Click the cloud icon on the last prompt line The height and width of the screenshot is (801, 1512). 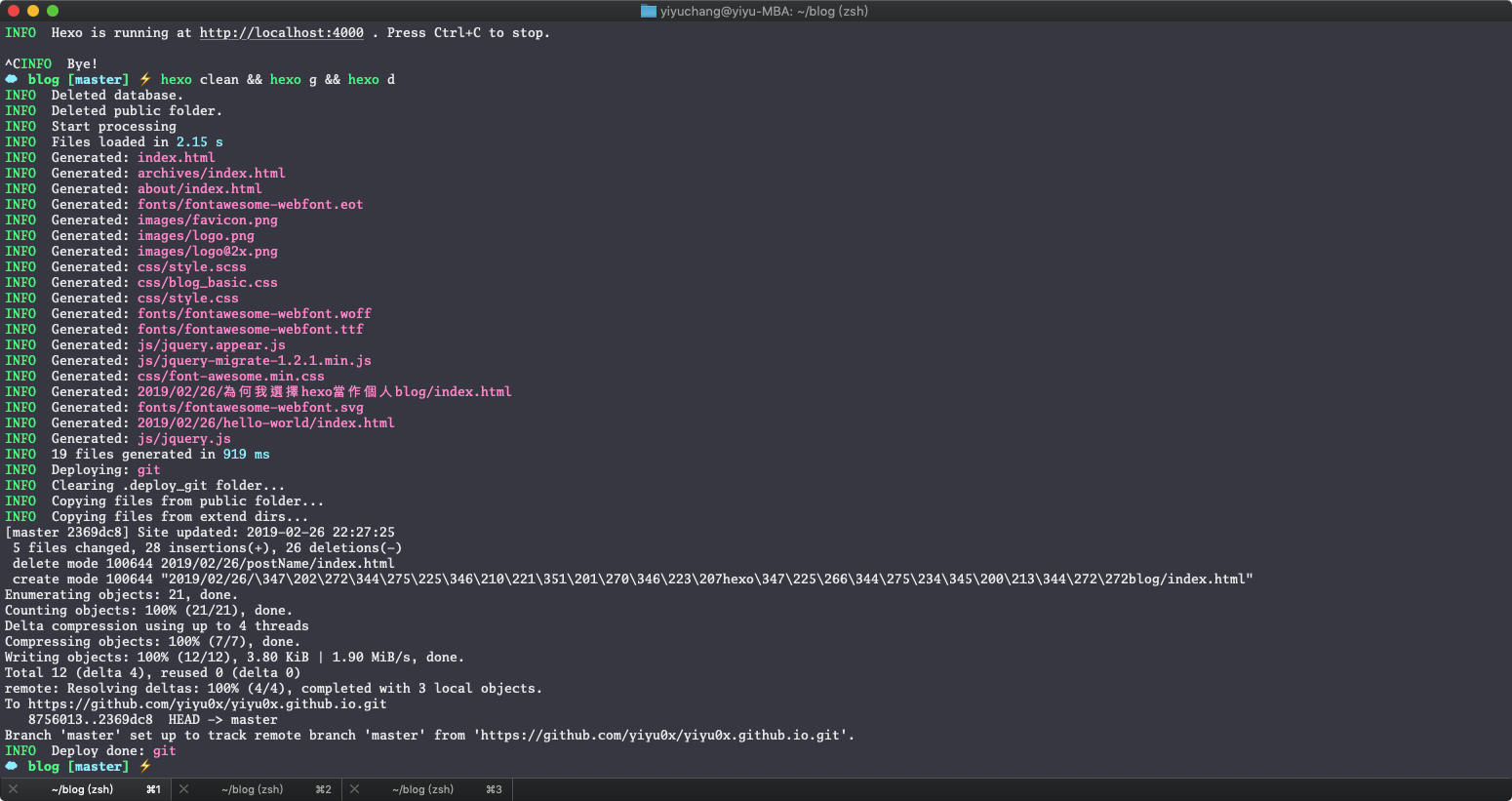pos(12,766)
